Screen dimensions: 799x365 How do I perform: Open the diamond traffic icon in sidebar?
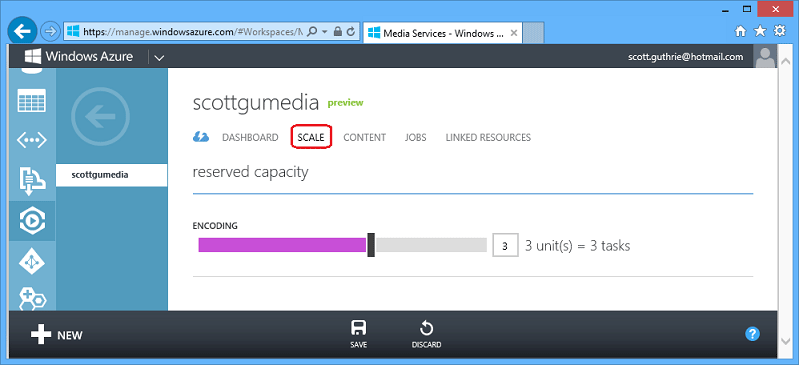(32, 262)
